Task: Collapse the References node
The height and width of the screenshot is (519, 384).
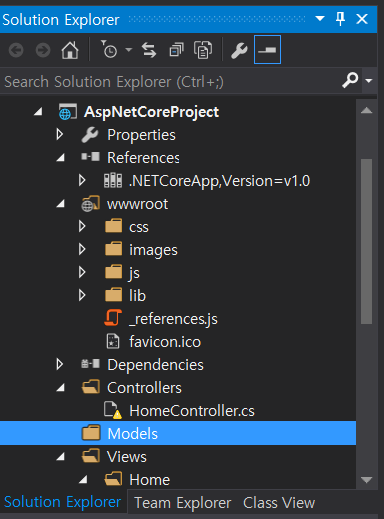Action: [60, 158]
